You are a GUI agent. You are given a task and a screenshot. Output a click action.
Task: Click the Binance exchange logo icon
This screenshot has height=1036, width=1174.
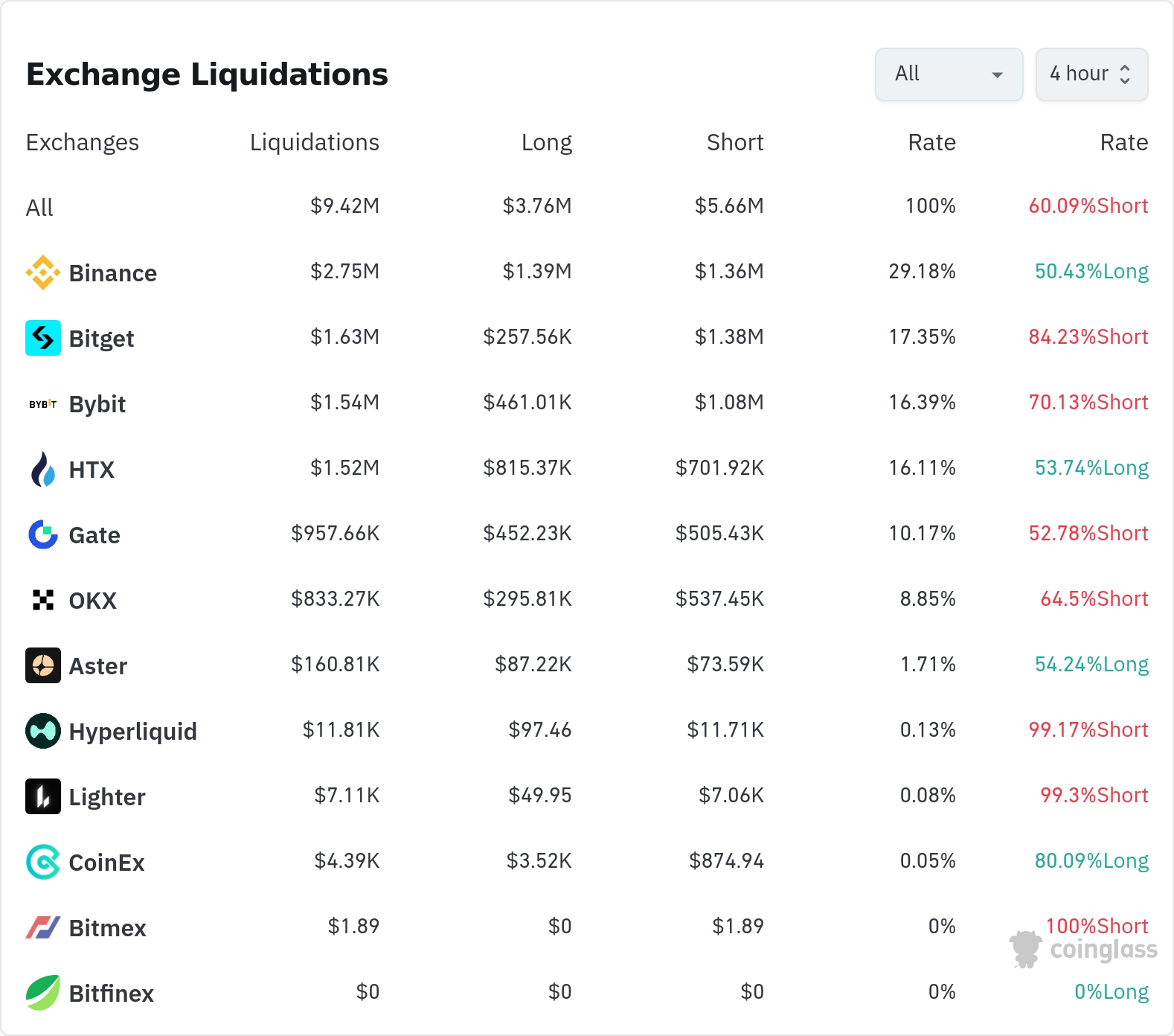point(43,272)
